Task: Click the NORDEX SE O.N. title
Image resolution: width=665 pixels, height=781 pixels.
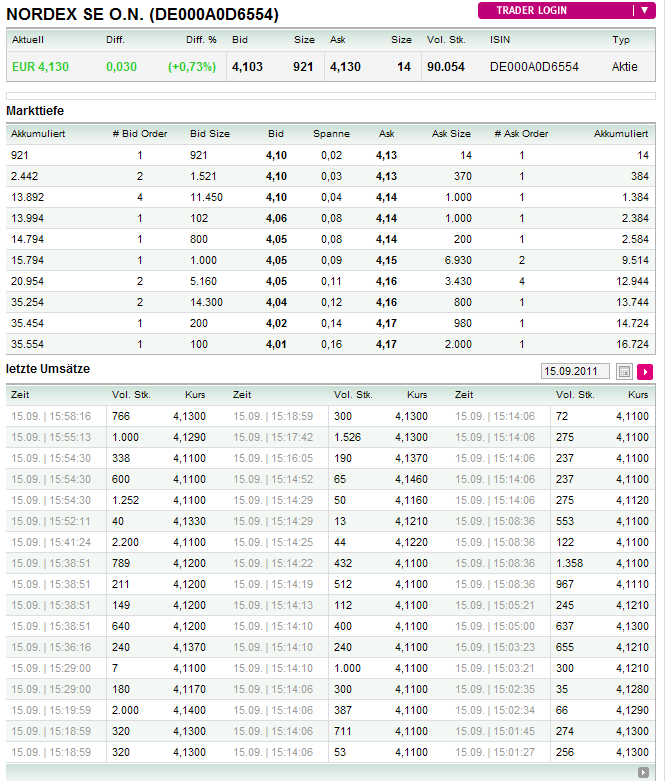Action: point(143,14)
